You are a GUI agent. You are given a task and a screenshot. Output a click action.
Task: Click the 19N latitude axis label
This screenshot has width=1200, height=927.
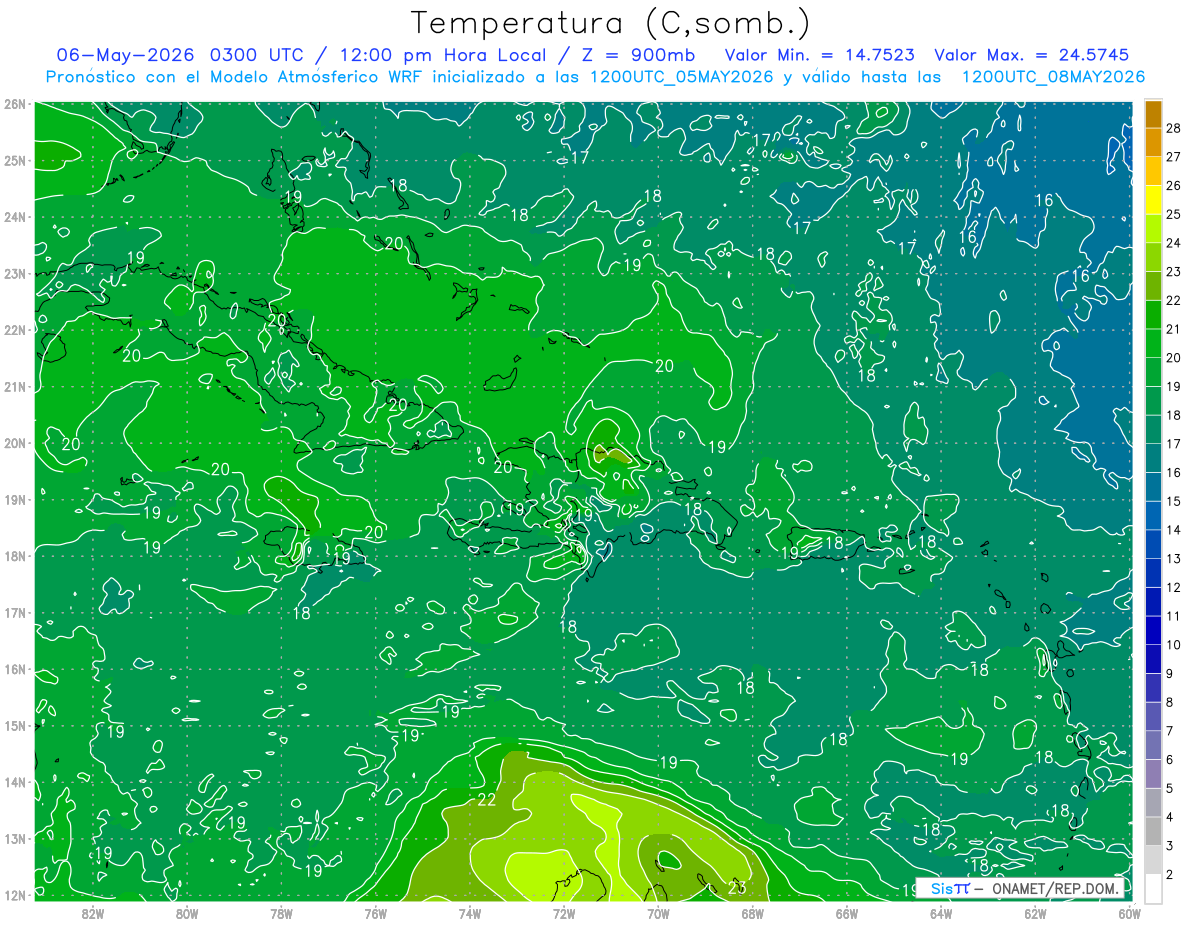[x=15, y=499]
